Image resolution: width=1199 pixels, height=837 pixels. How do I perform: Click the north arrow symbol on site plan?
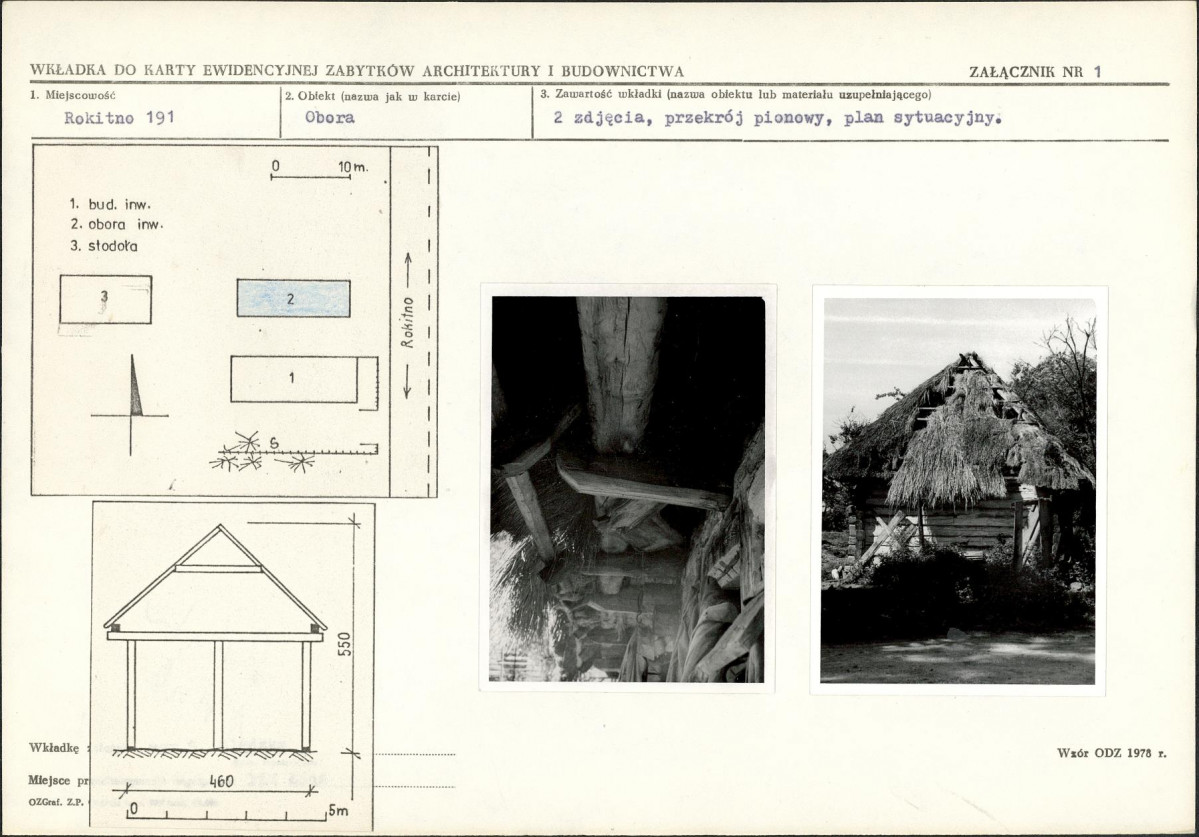(131, 404)
